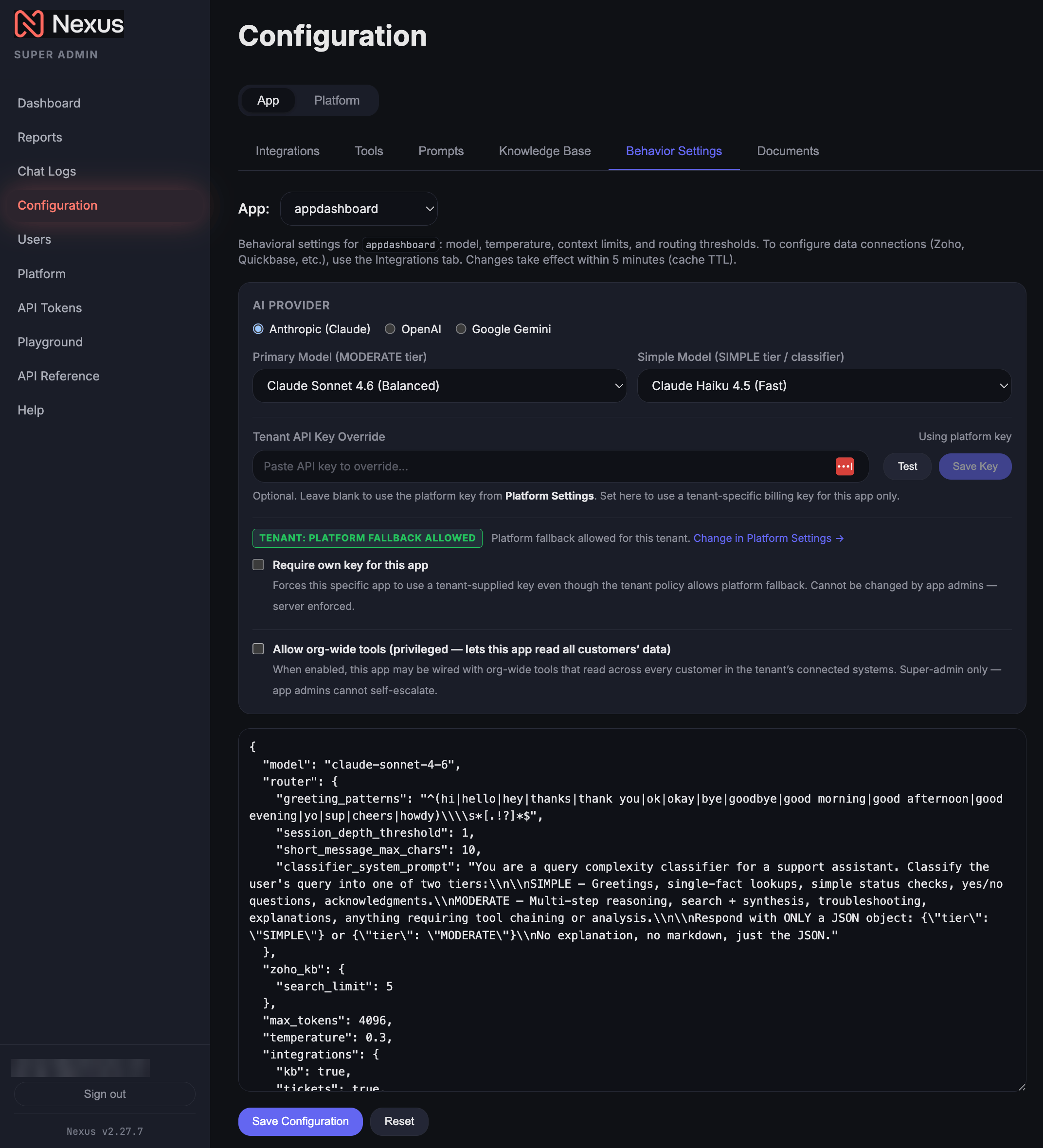Open the Knowledge Base tab
The height and width of the screenshot is (1148, 1043).
click(x=544, y=151)
